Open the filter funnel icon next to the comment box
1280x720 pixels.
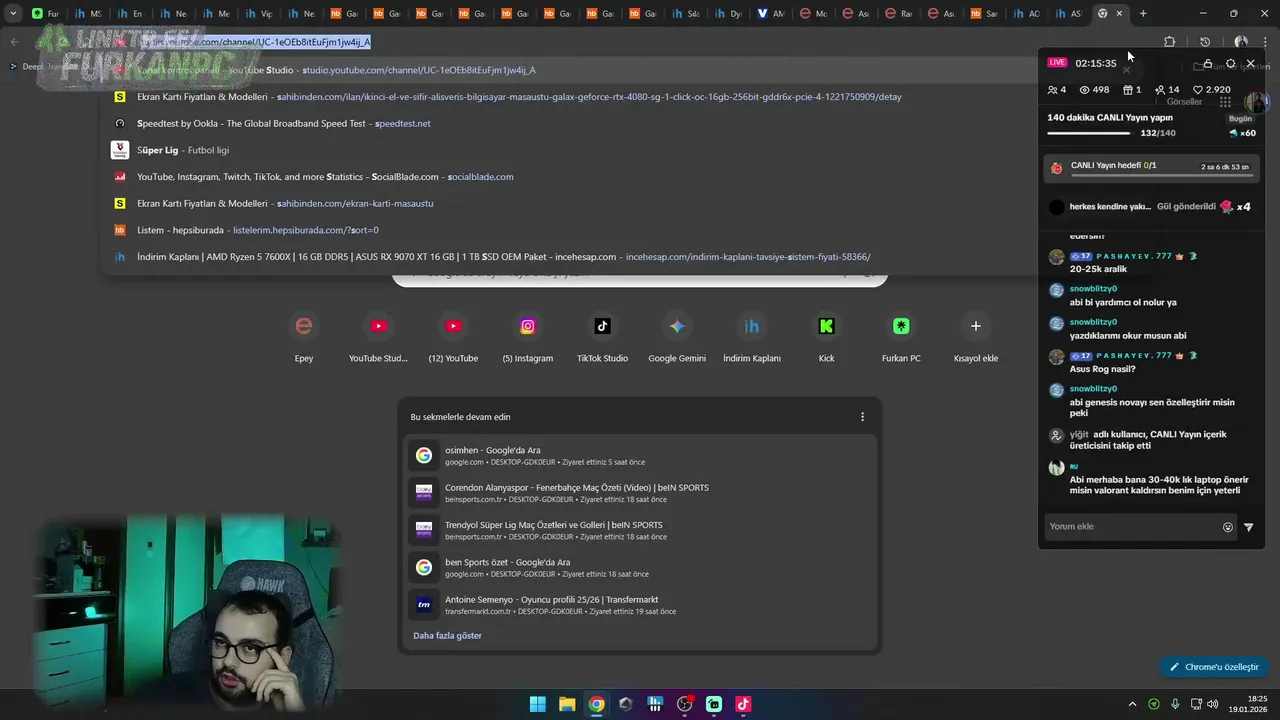click(1248, 527)
